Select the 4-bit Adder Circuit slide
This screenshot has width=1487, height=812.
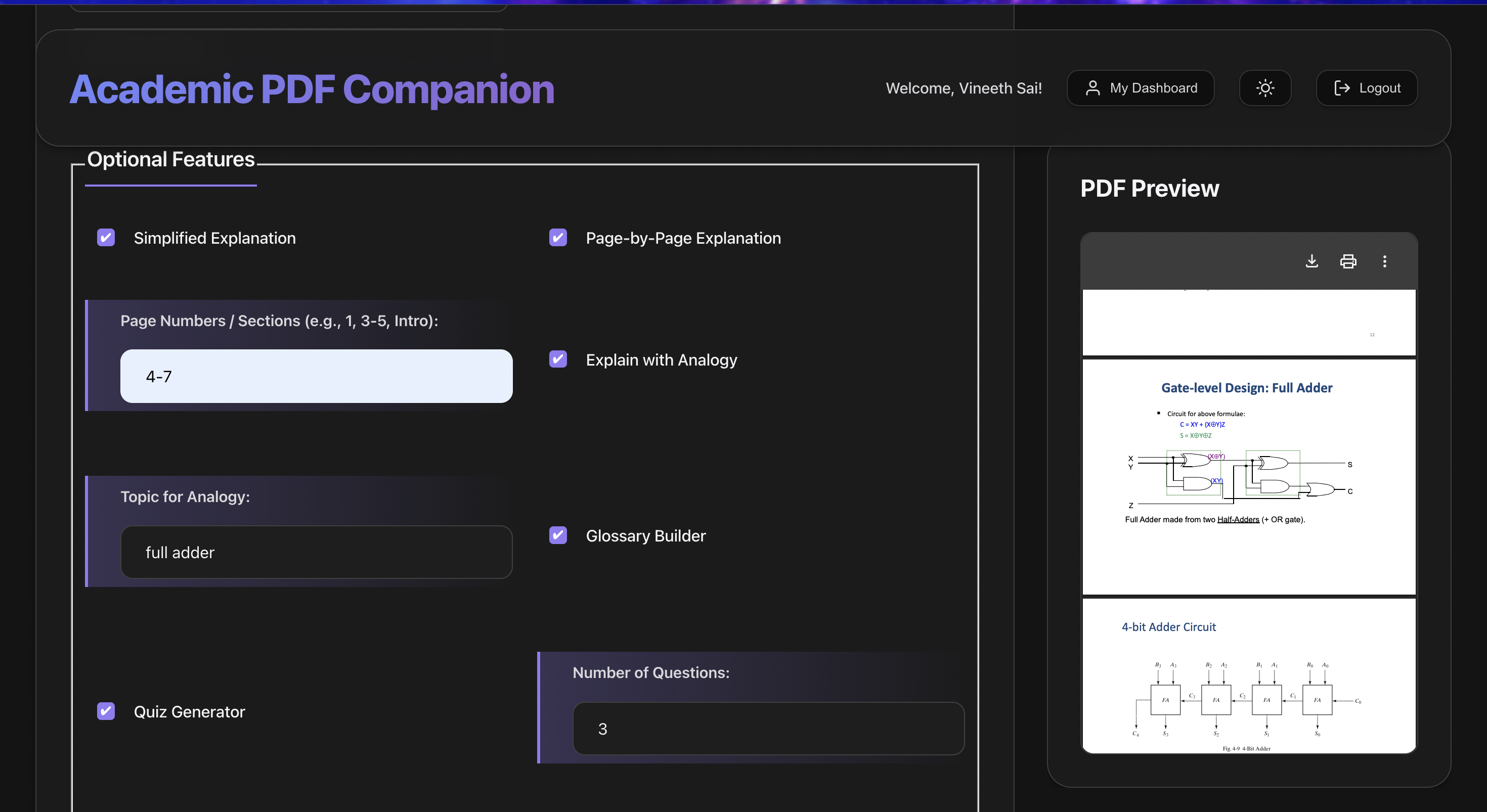tap(1249, 675)
